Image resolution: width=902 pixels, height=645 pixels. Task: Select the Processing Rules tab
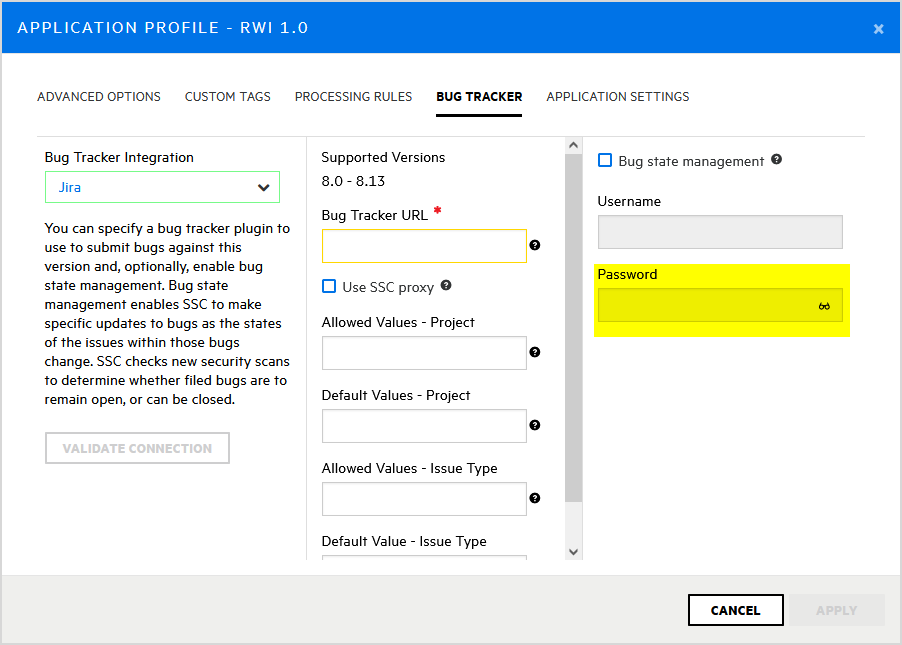(353, 96)
